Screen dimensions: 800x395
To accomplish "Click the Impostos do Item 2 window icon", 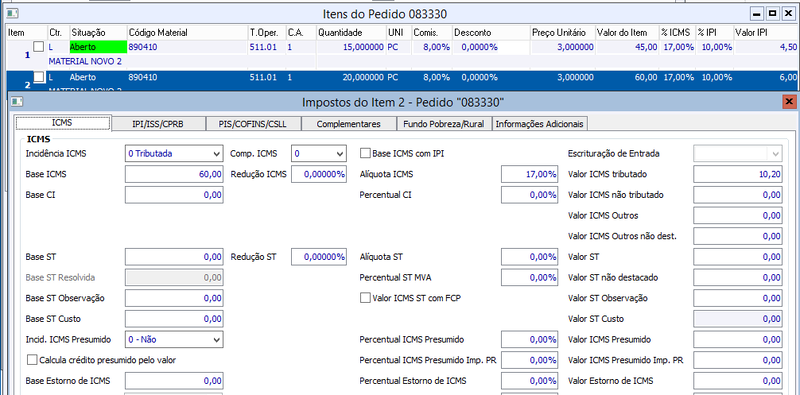I will pos(17,102).
